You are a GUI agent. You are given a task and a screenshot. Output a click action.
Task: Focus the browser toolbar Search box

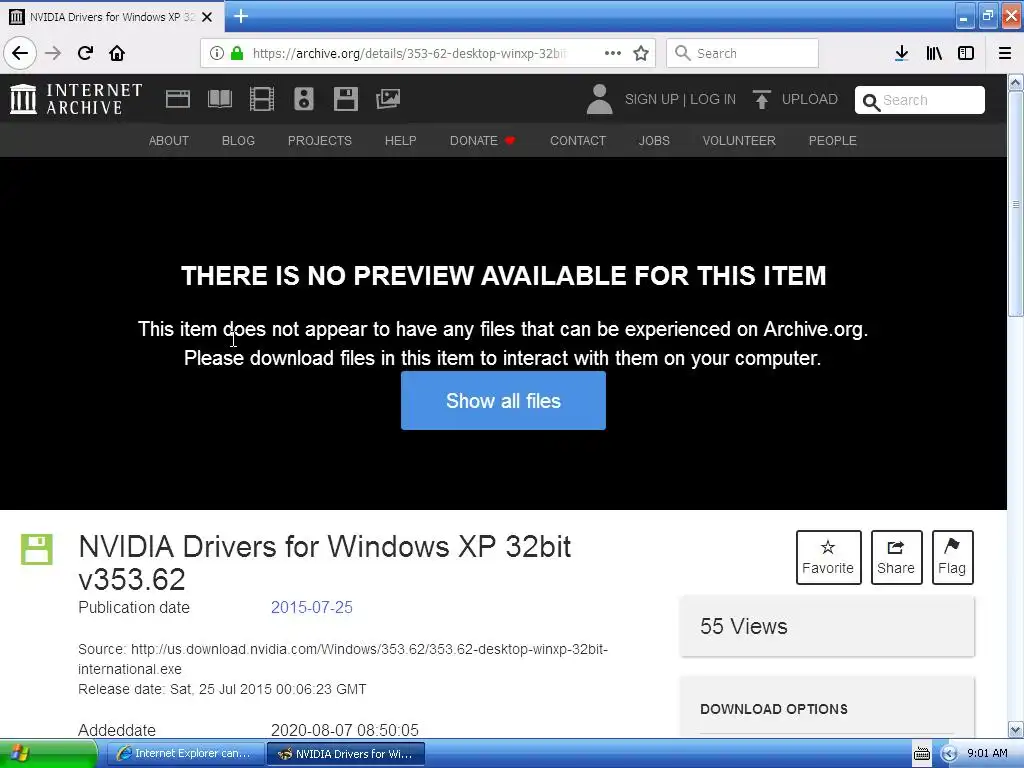[x=743, y=53]
